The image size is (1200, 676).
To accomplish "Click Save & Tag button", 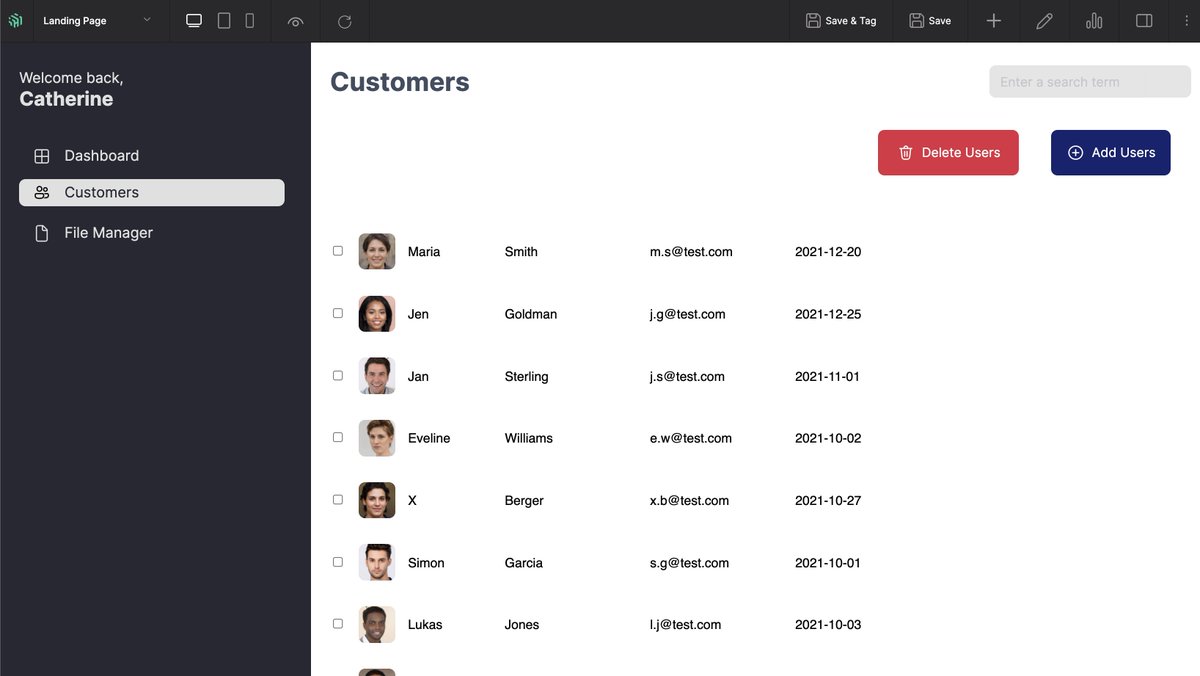I will click(841, 20).
